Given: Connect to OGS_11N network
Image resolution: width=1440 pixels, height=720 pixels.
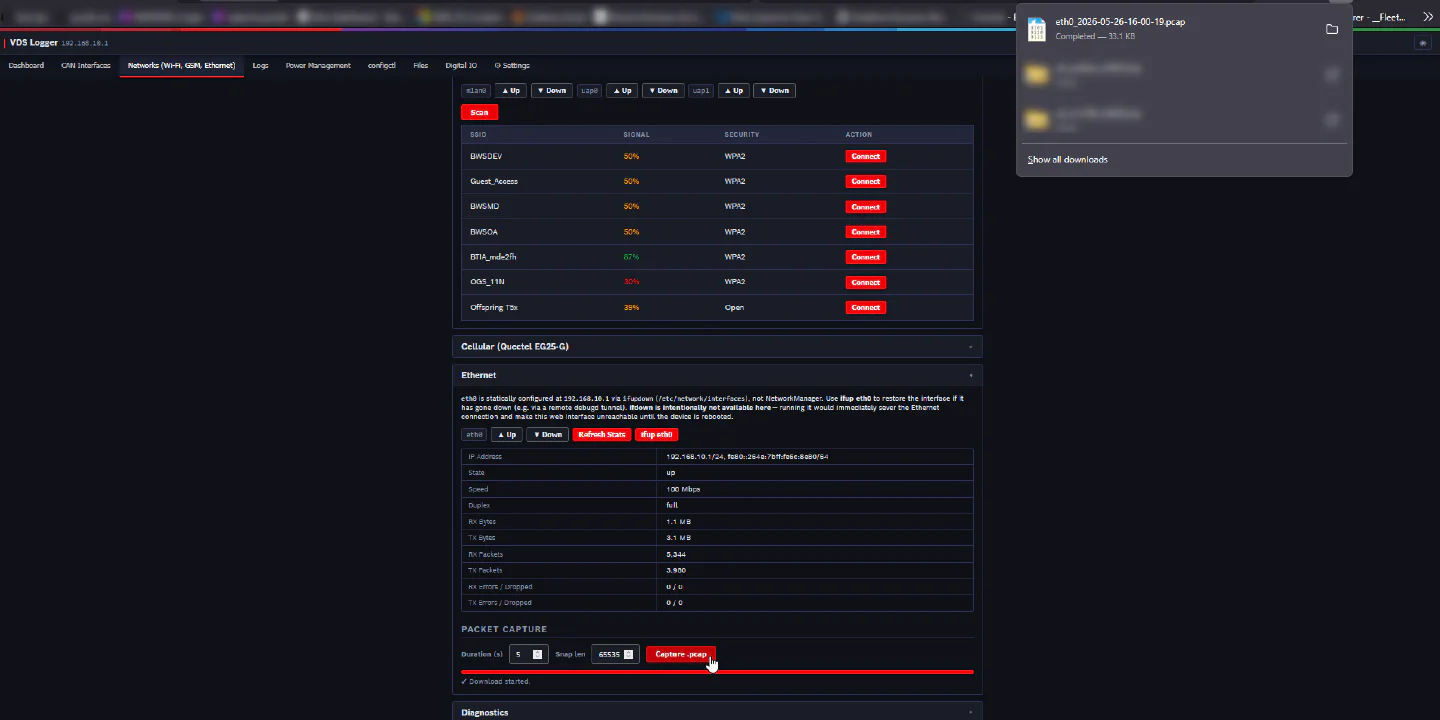Looking at the screenshot, I should pyautogui.click(x=866, y=282).
